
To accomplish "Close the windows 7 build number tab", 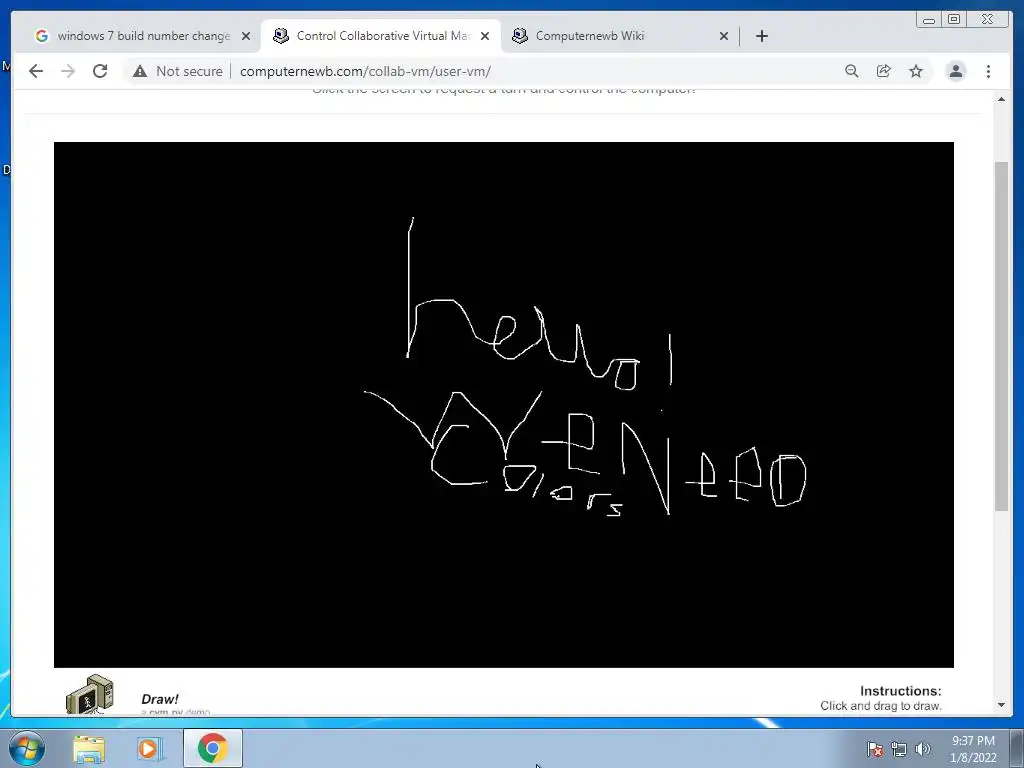I will click(246, 36).
